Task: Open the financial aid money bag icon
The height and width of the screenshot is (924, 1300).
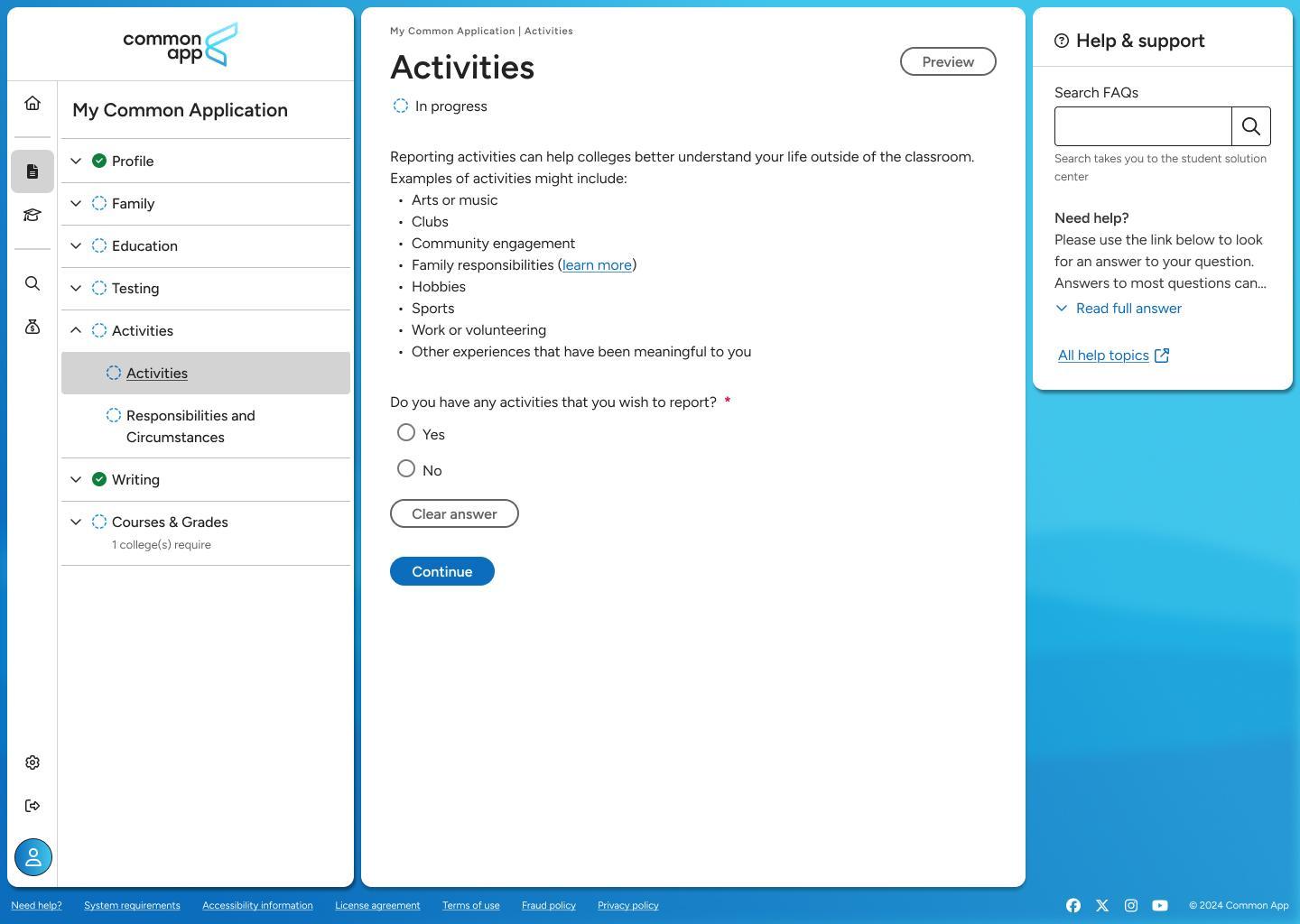Action: (32, 327)
